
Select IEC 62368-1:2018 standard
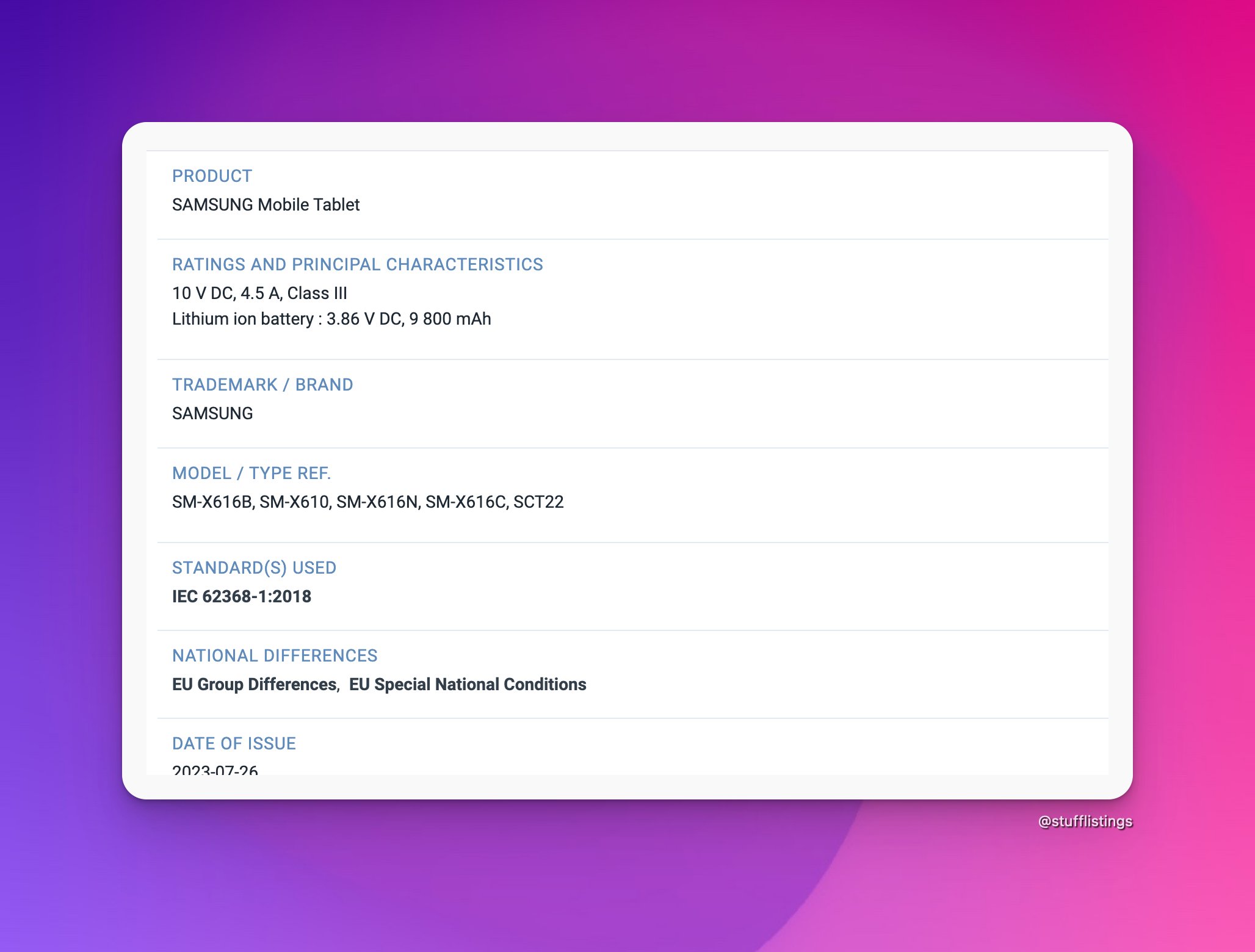(242, 597)
